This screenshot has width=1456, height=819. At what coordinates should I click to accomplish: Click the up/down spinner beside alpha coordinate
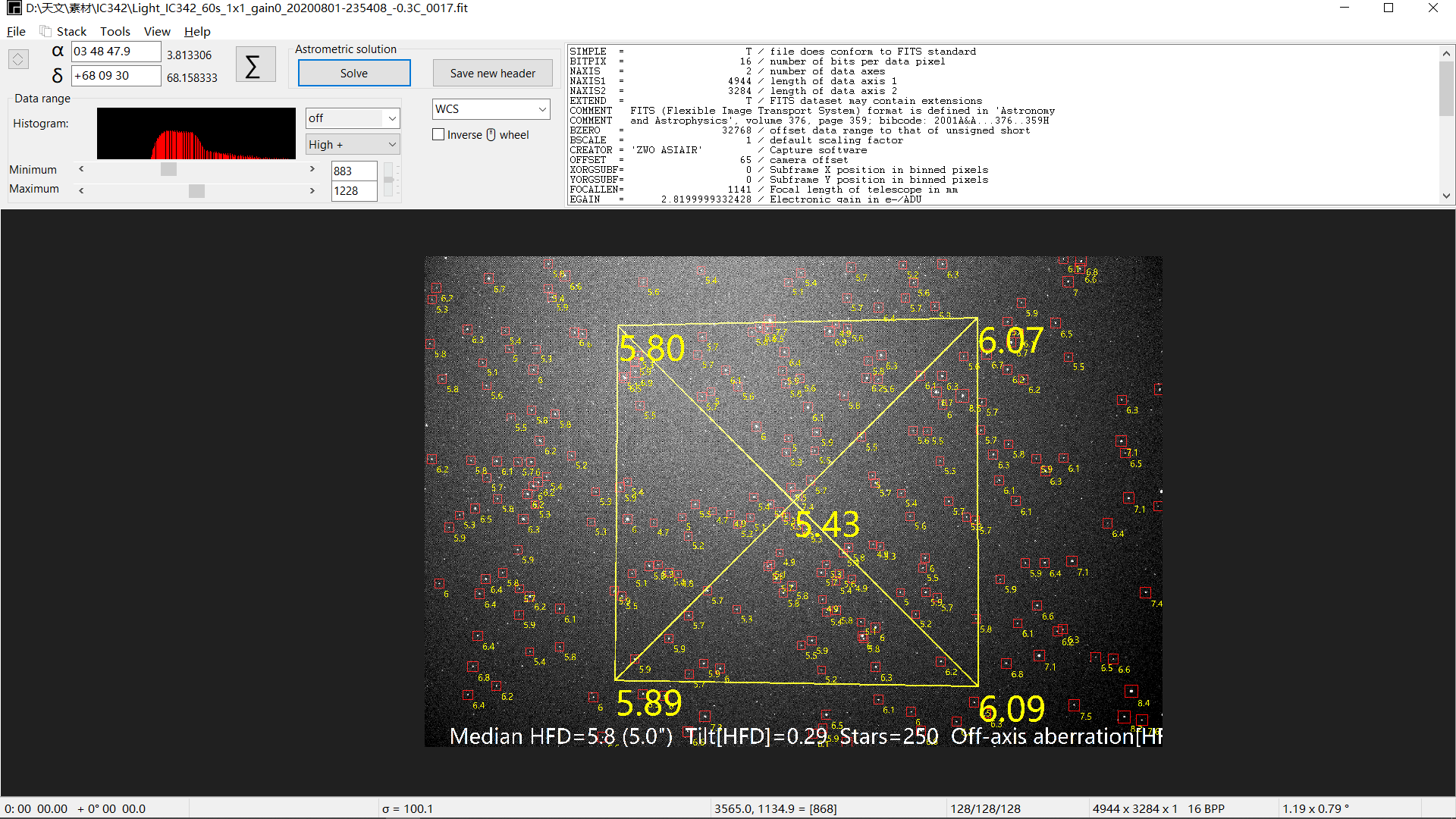(x=18, y=58)
